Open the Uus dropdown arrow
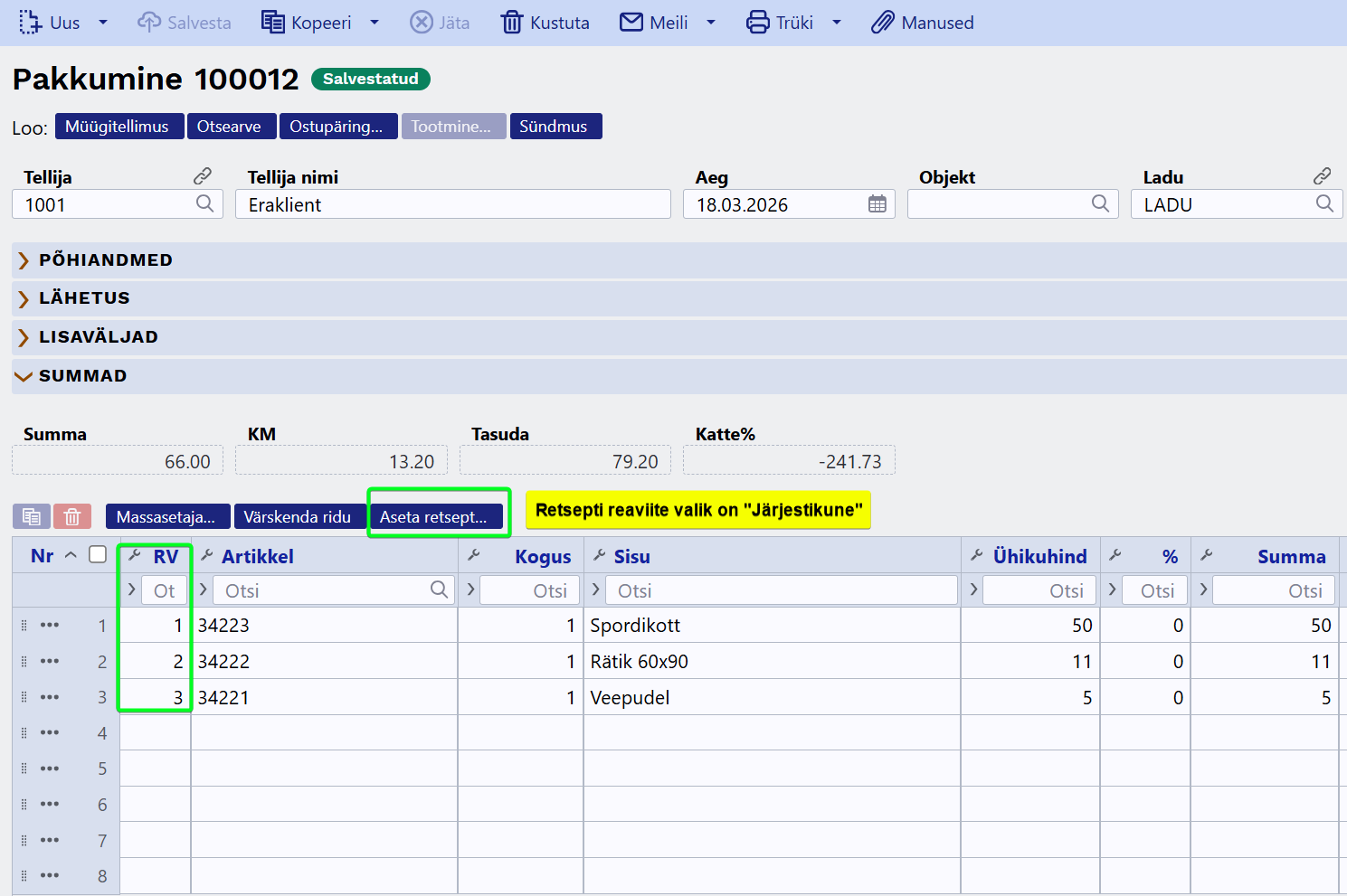 103,23
